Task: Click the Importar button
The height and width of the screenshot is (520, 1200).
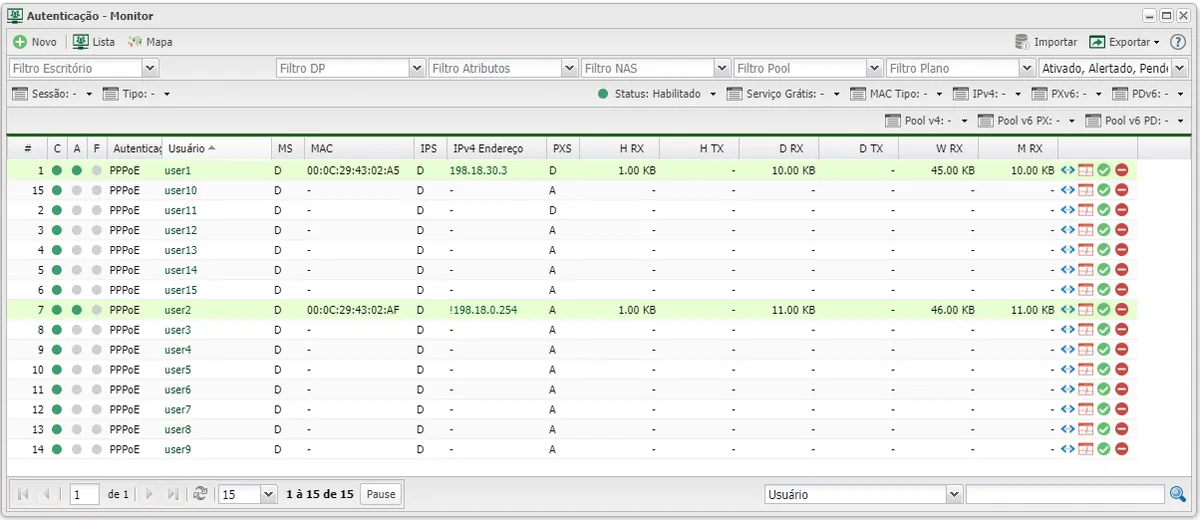Action: [x=1046, y=42]
